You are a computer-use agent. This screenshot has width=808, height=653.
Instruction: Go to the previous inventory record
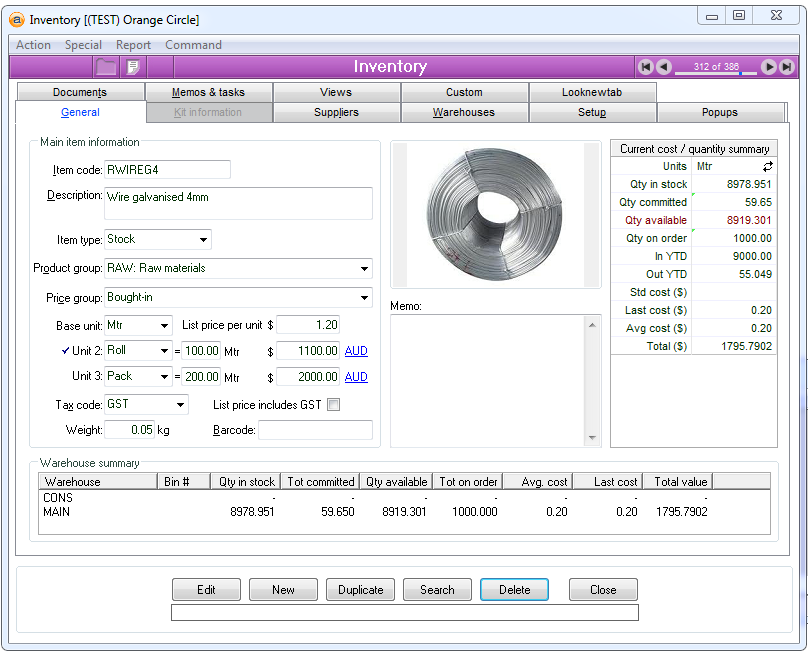[664, 67]
